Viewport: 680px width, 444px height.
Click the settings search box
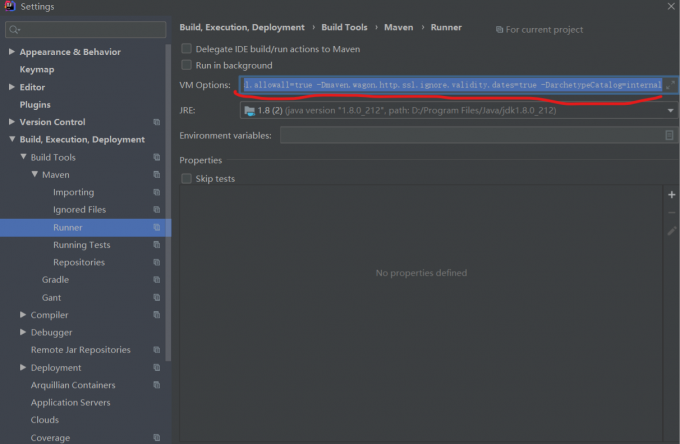coord(85,29)
